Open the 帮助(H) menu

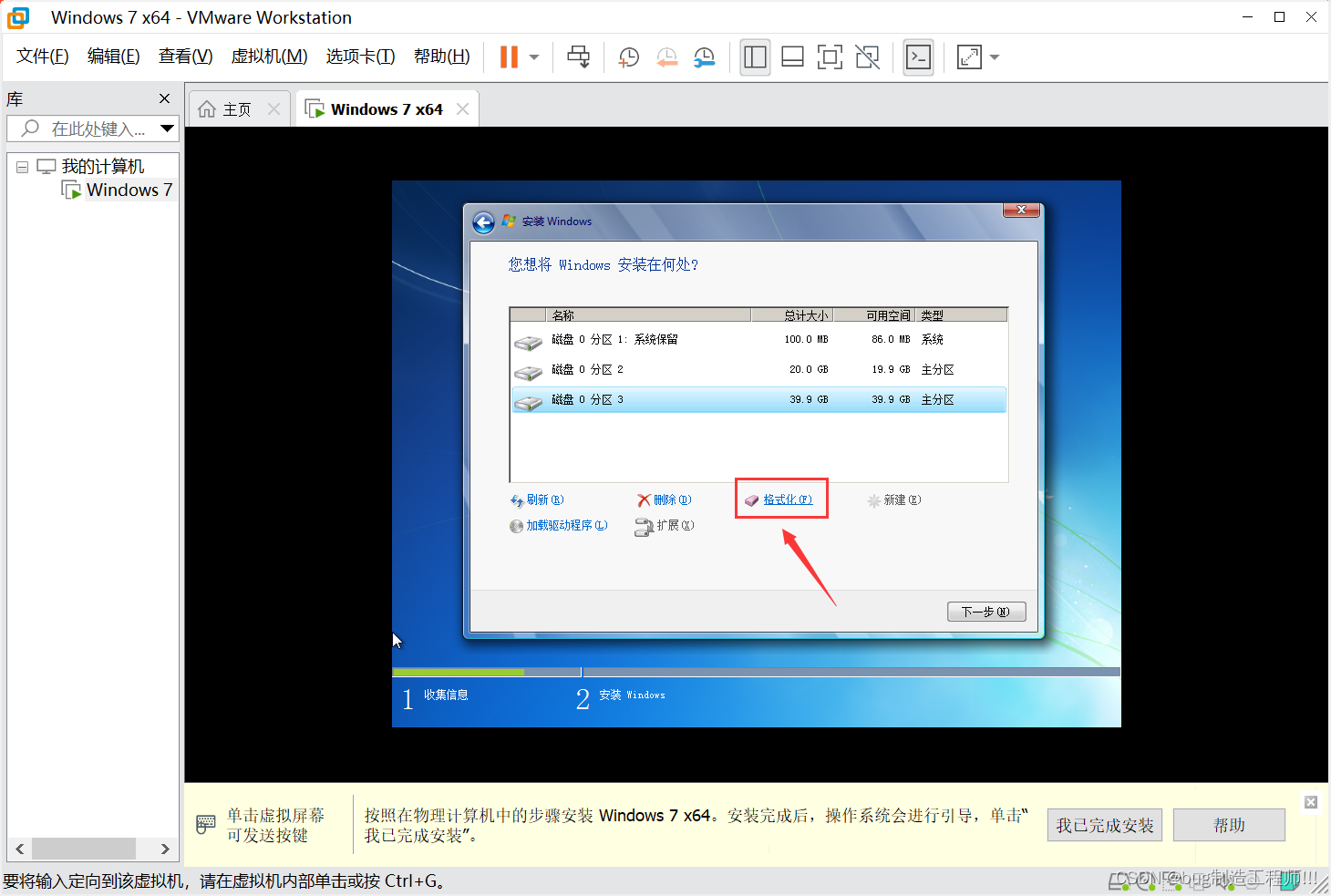[x=441, y=57]
